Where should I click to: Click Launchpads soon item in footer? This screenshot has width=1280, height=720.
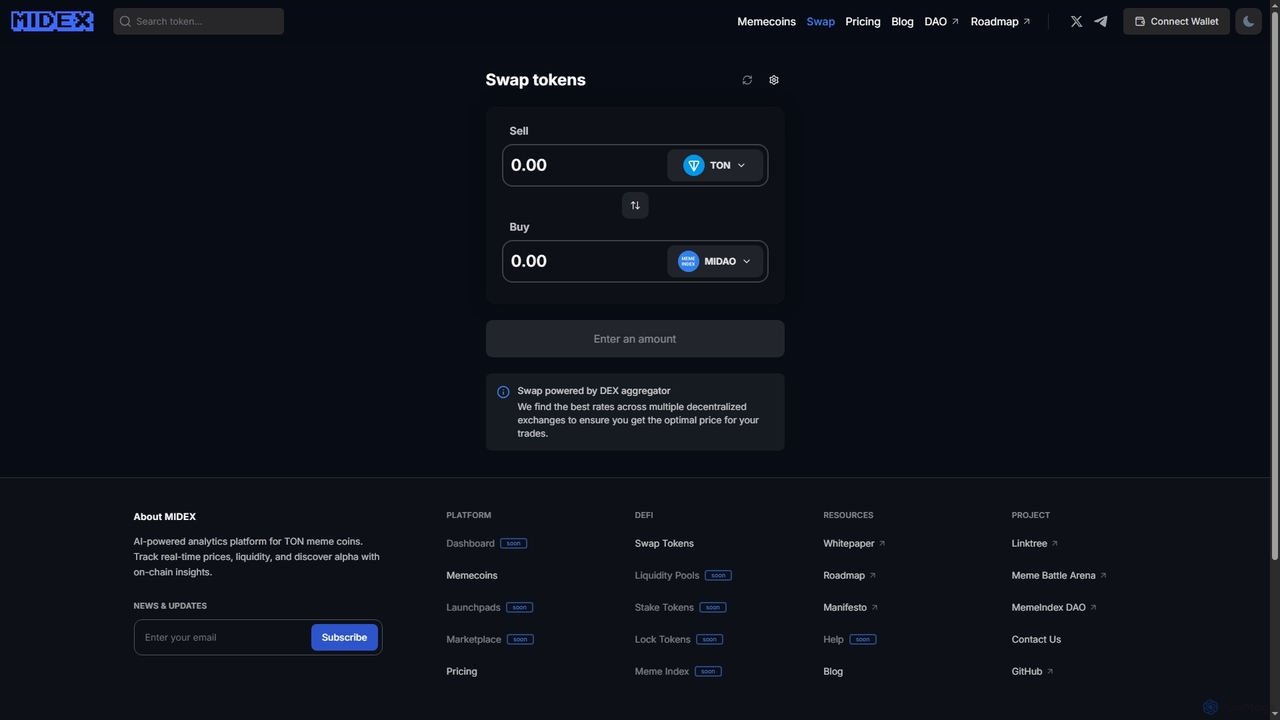tap(490, 607)
